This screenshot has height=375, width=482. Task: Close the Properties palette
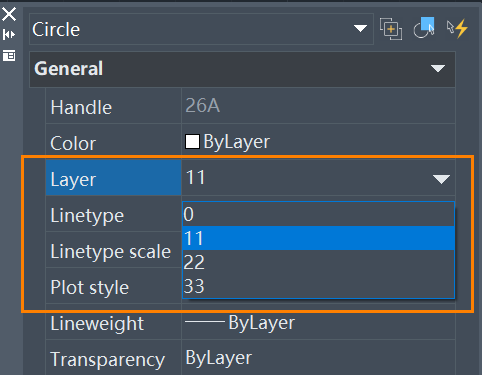pyautogui.click(x=9, y=14)
